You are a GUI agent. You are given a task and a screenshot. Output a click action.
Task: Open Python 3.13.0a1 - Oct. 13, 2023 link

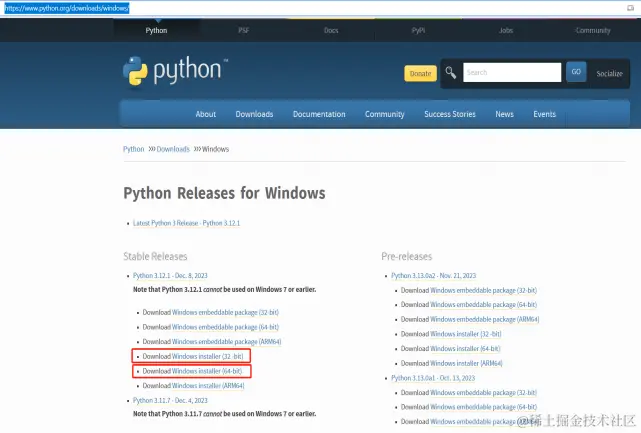point(433,378)
